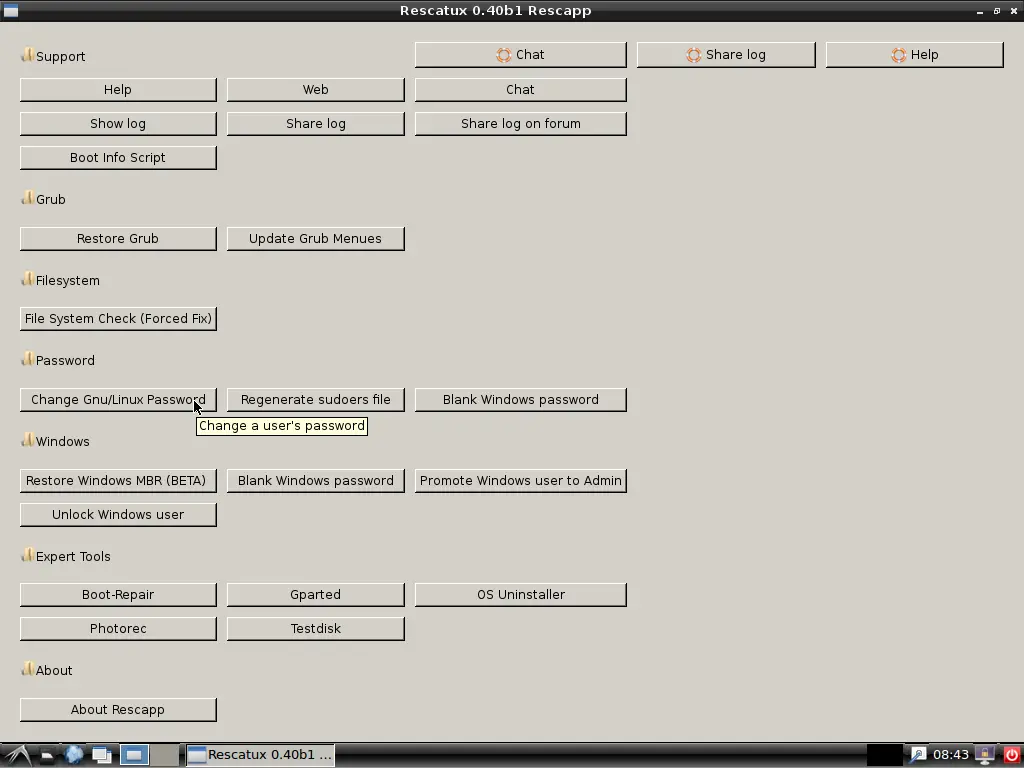The height and width of the screenshot is (768, 1024).
Task: Click the 08:43 clock in the taskbar
Action: (x=951, y=755)
